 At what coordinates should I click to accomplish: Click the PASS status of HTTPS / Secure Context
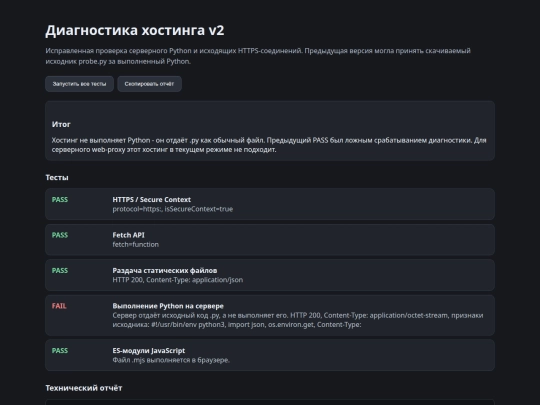click(60, 200)
